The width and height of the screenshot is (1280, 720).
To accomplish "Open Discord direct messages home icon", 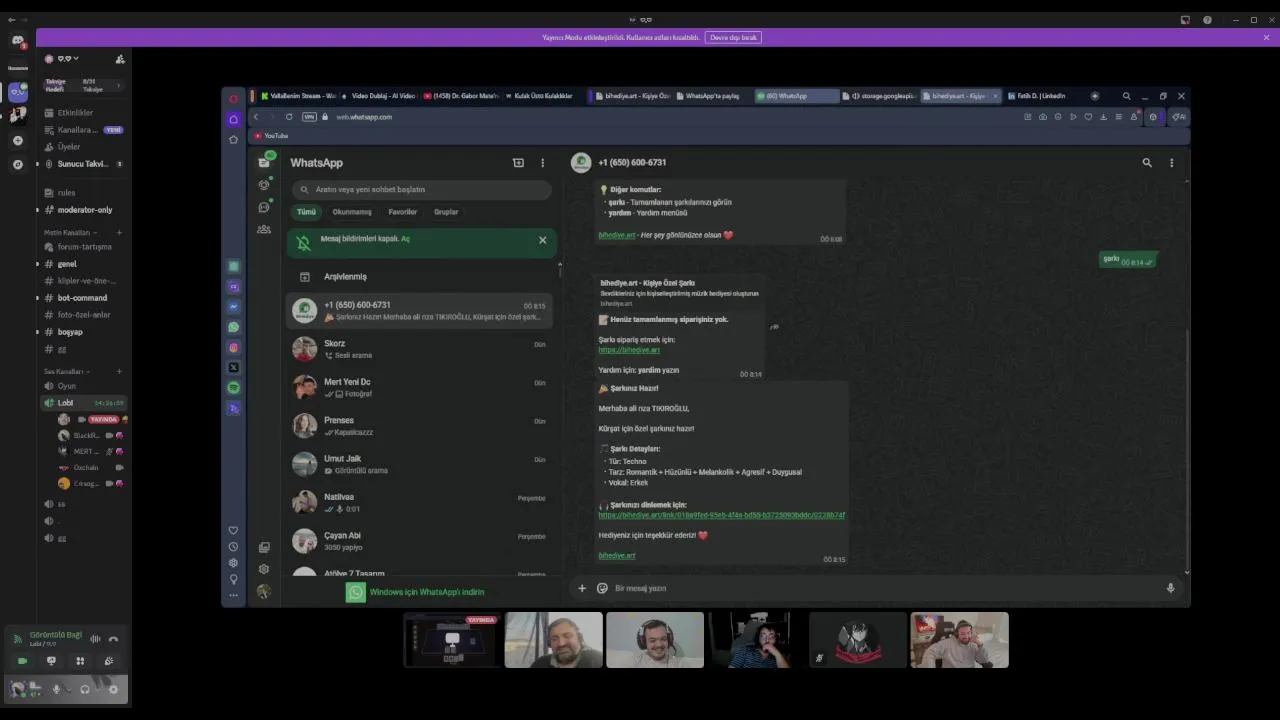I will tap(17, 41).
